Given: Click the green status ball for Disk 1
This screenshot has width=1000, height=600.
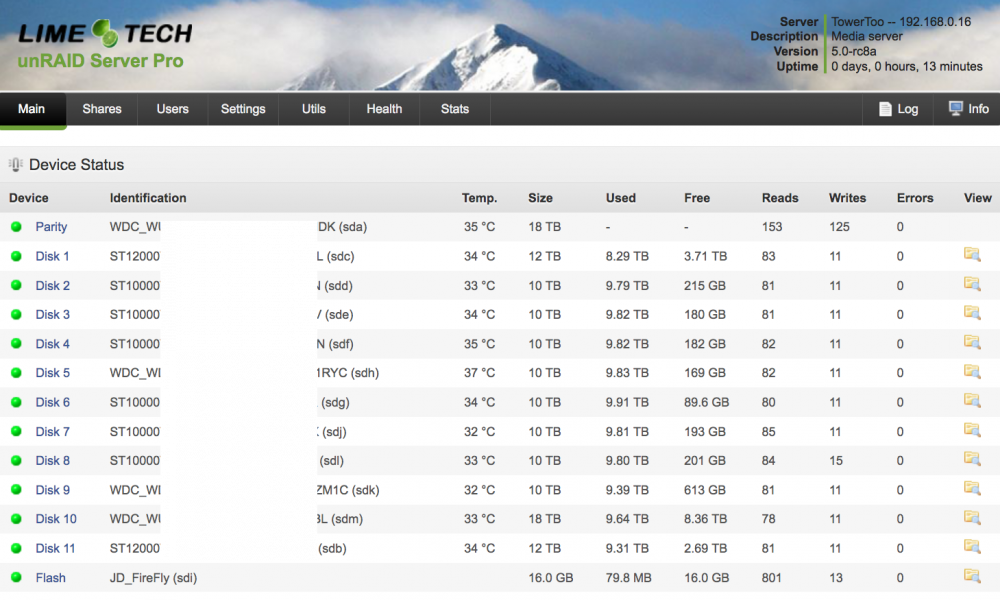Looking at the screenshot, I should (17, 256).
